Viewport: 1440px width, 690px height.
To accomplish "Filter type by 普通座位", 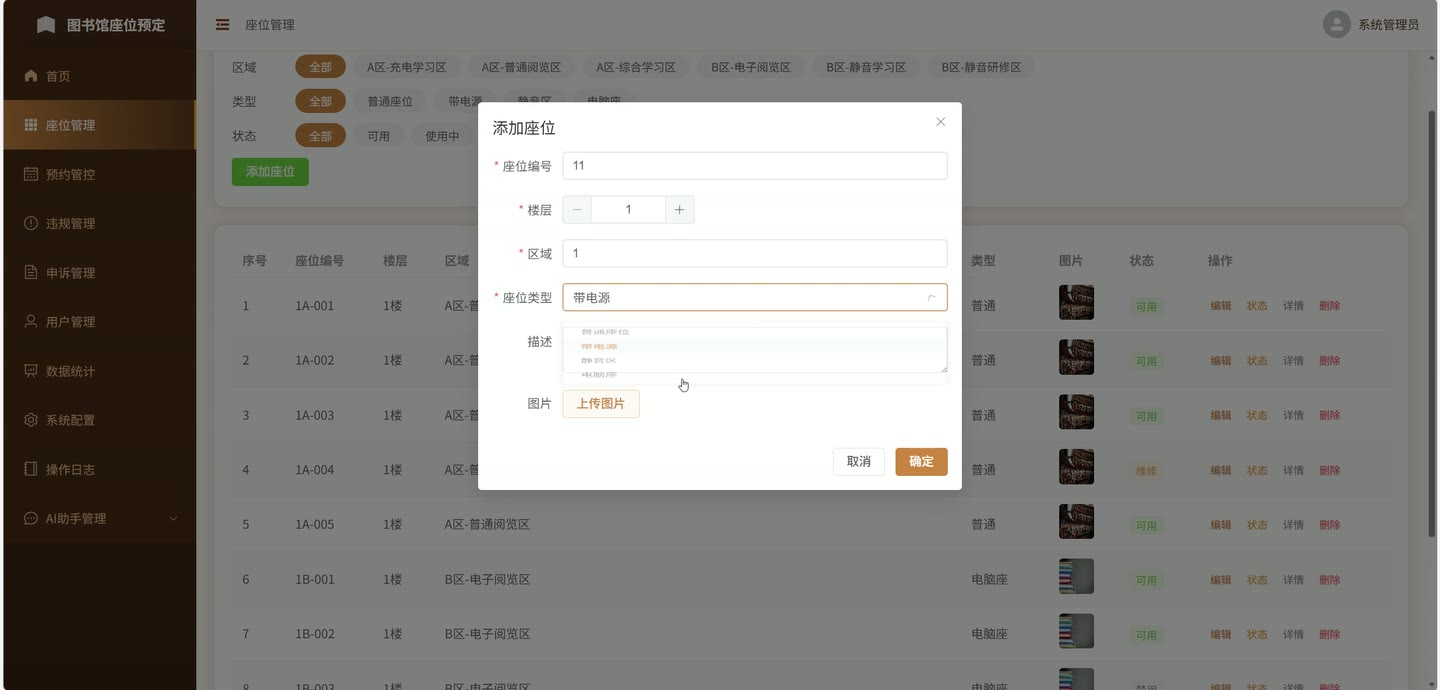I will coord(390,101).
